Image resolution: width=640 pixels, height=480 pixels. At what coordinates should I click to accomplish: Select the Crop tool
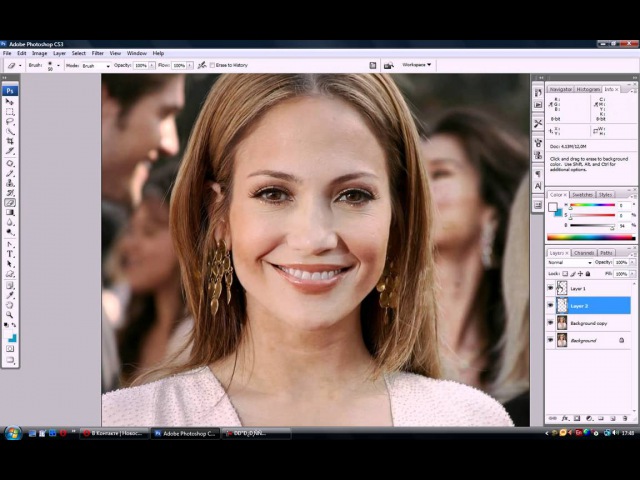click(10, 141)
